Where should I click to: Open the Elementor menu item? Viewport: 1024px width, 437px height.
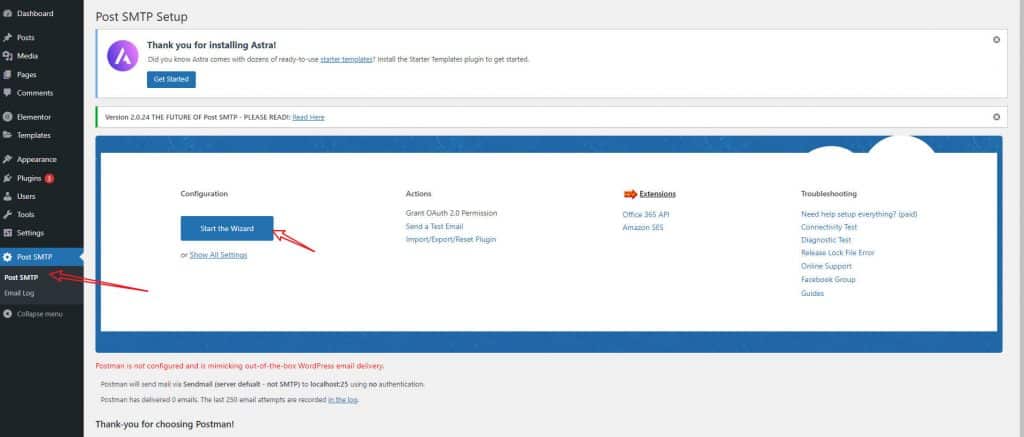tap(34, 117)
